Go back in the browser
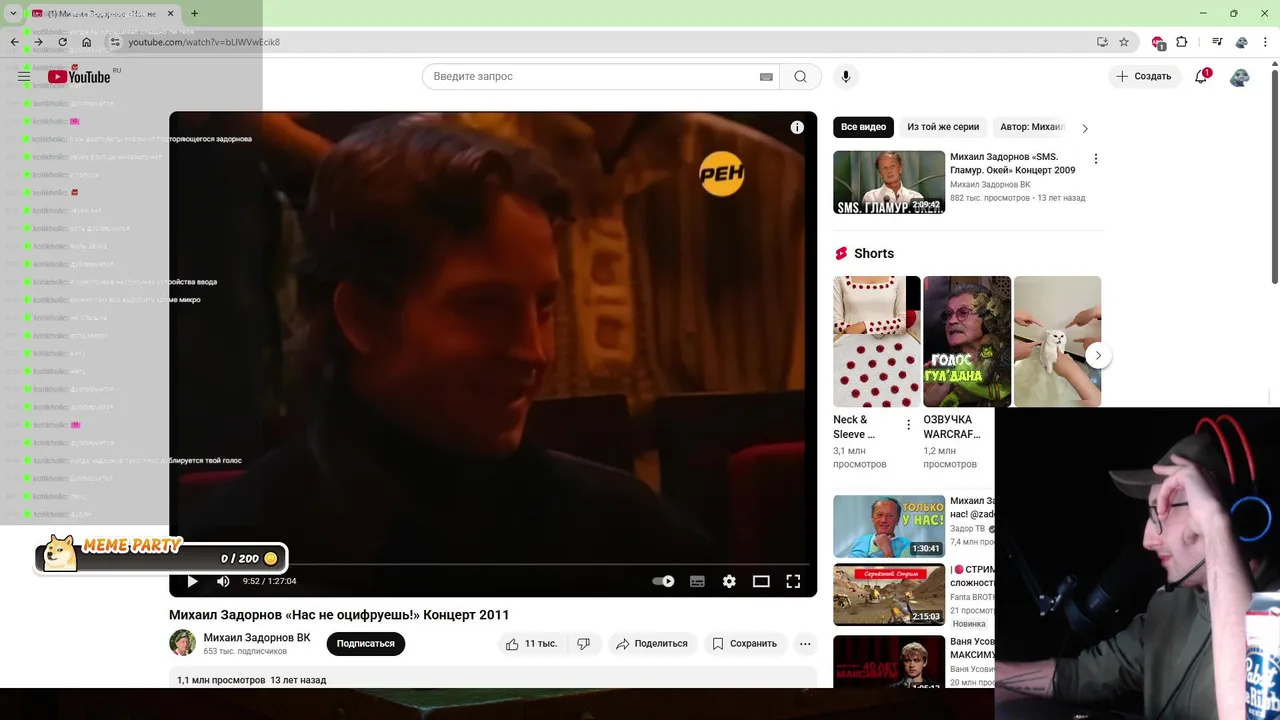This screenshot has height=720, width=1280. click(14, 42)
